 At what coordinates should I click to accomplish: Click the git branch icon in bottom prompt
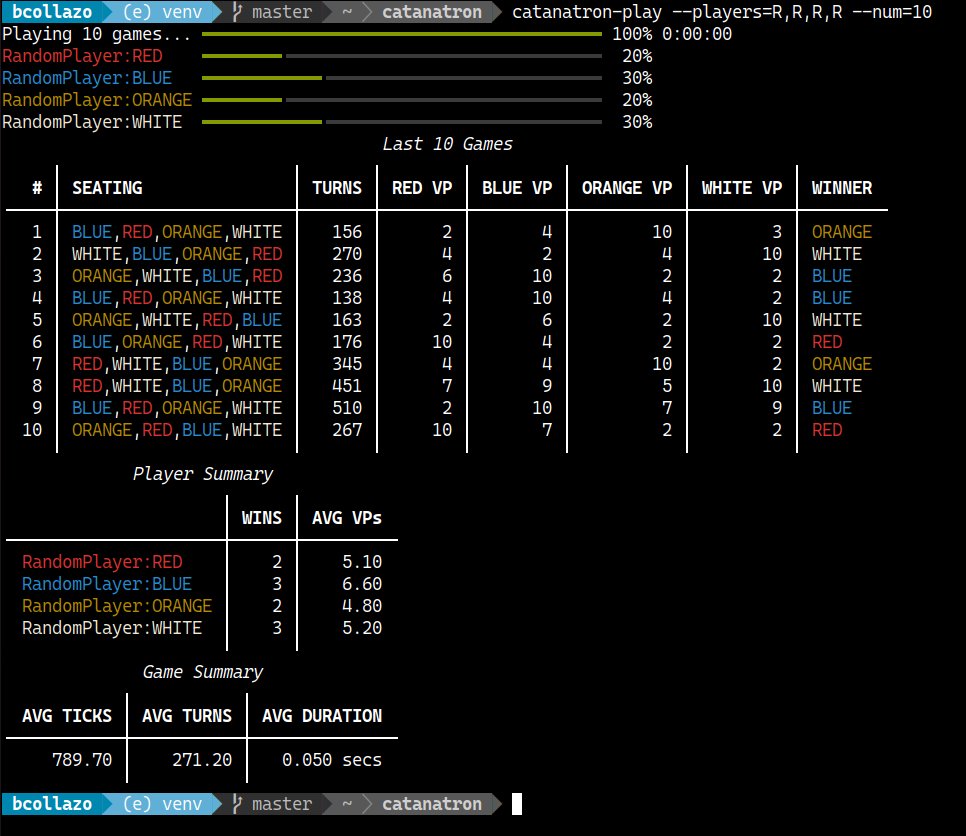pyautogui.click(x=237, y=804)
